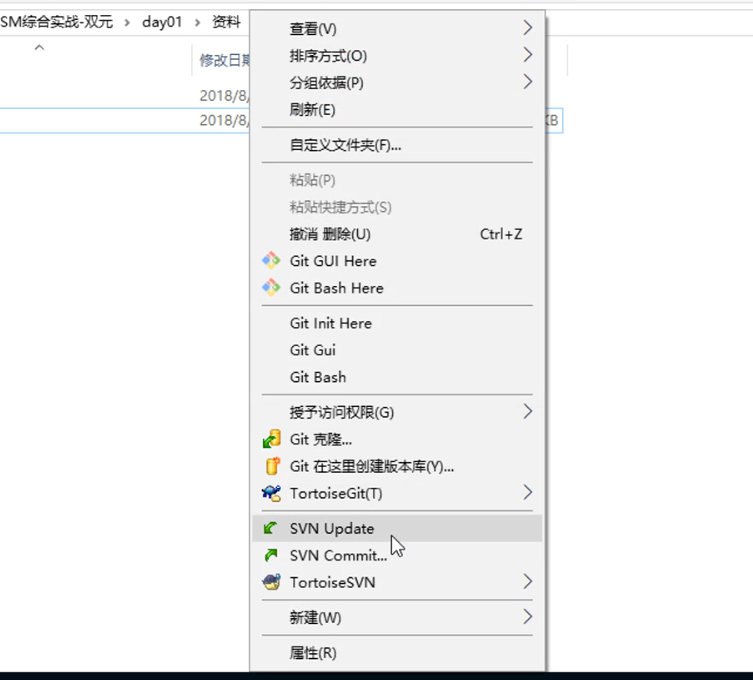Click the Git 克隆 clone icon
The width and height of the screenshot is (753, 680).
[271, 439]
